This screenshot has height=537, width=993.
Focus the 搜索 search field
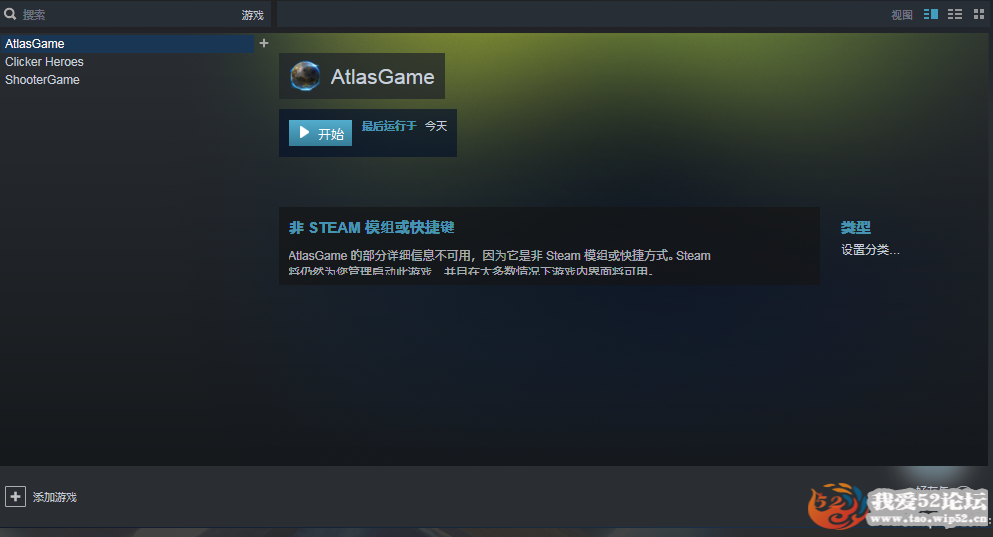pyautogui.click(x=127, y=15)
